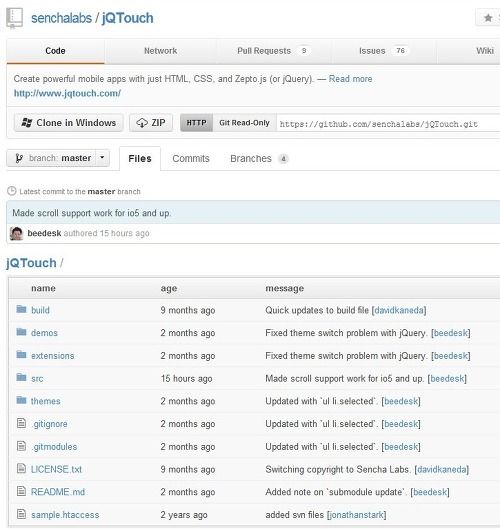
Task: Click davidkaneda link in build row
Action: (x=399, y=310)
